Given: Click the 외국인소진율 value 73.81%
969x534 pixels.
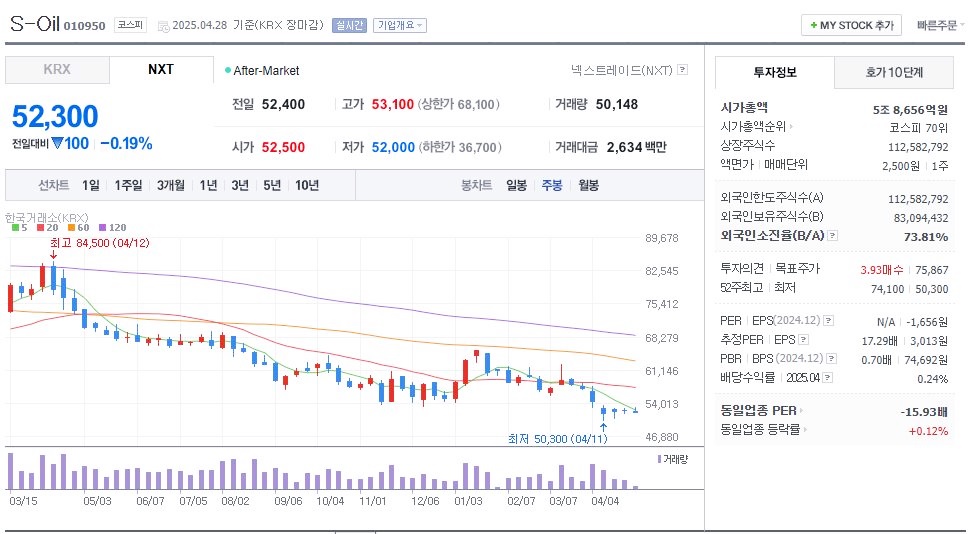Looking at the screenshot, I should click(926, 237).
